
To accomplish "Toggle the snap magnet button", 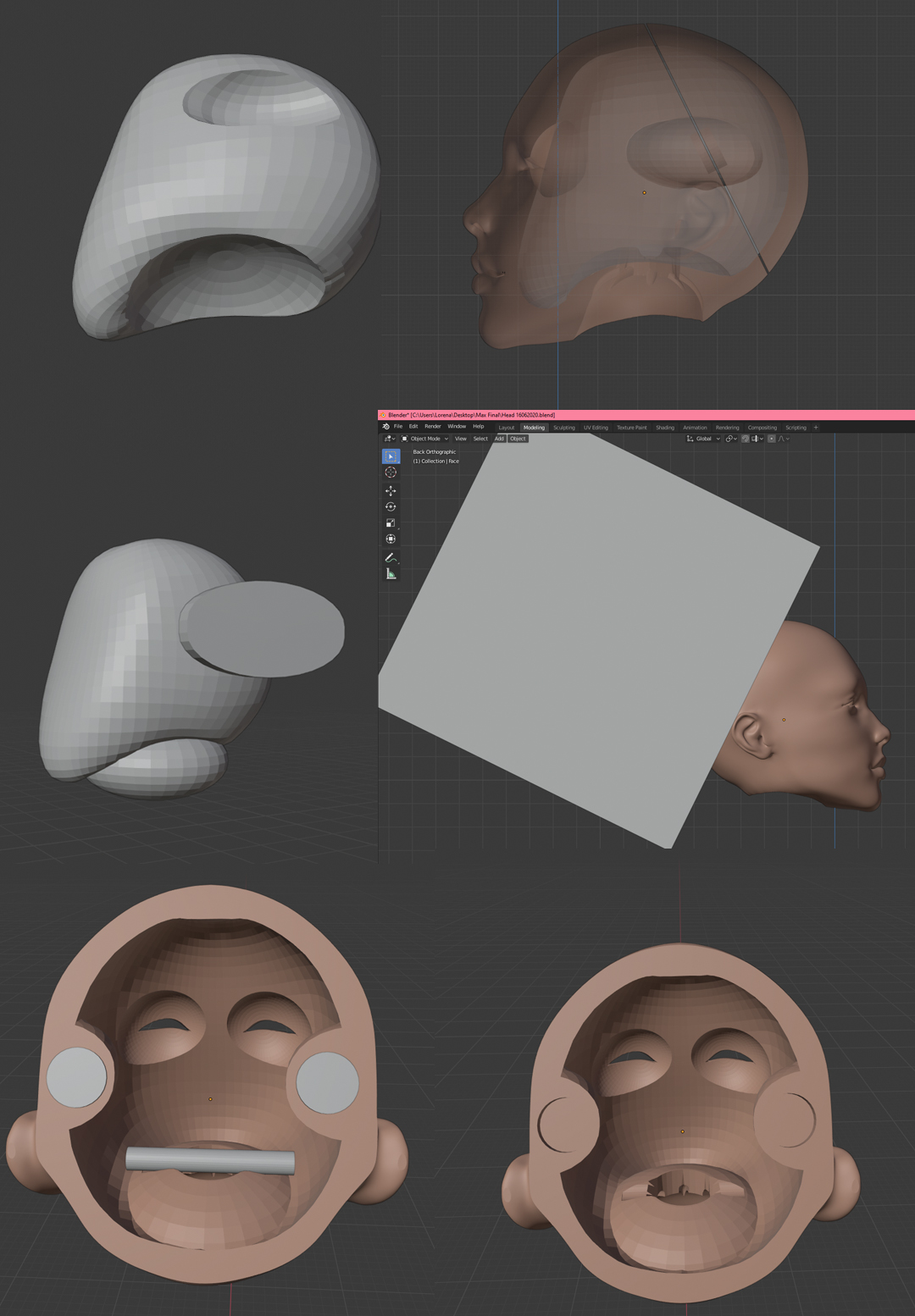I will pyautogui.click(x=746, y=439).
